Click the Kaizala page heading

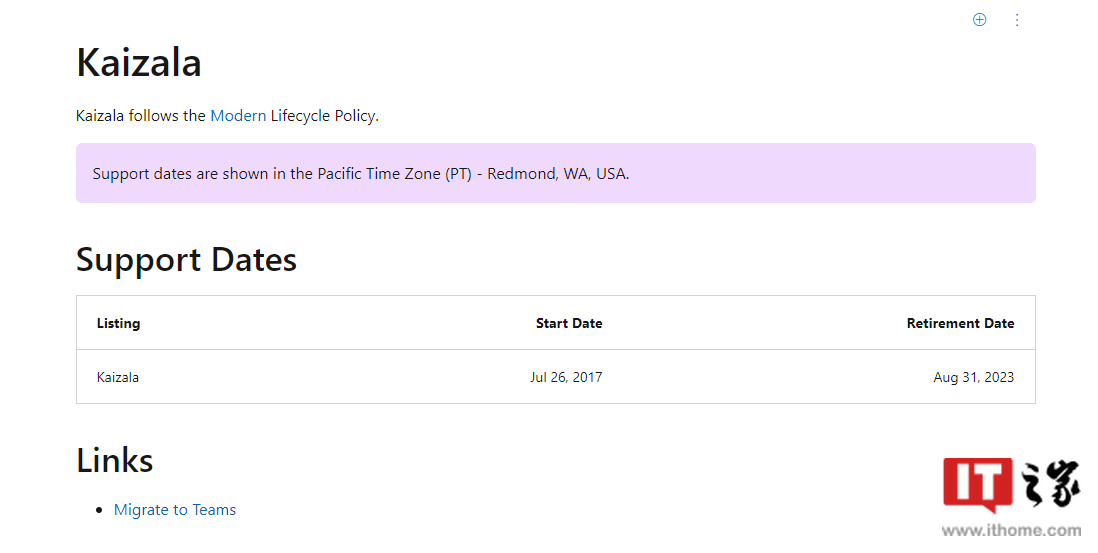tap(139, 62)
